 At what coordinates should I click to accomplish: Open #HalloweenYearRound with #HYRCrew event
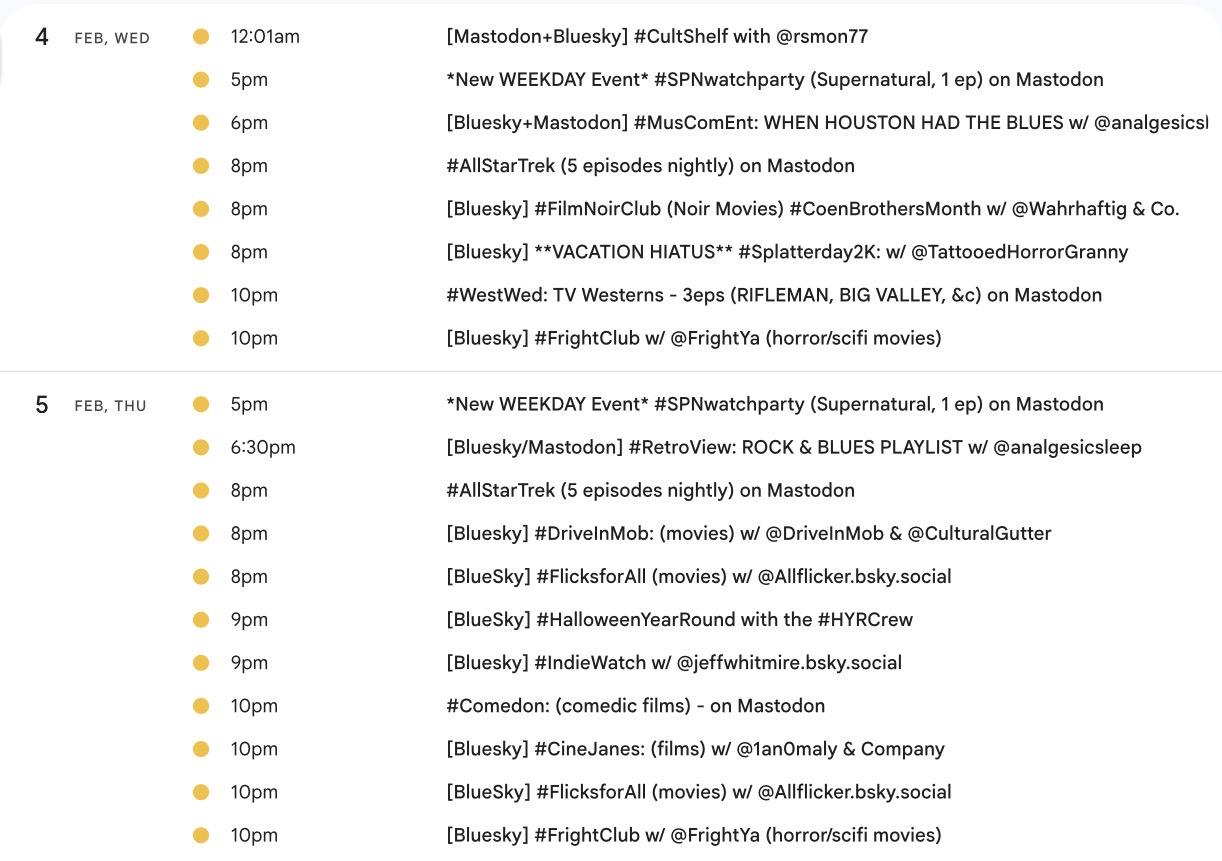click(x=679, y=619)
